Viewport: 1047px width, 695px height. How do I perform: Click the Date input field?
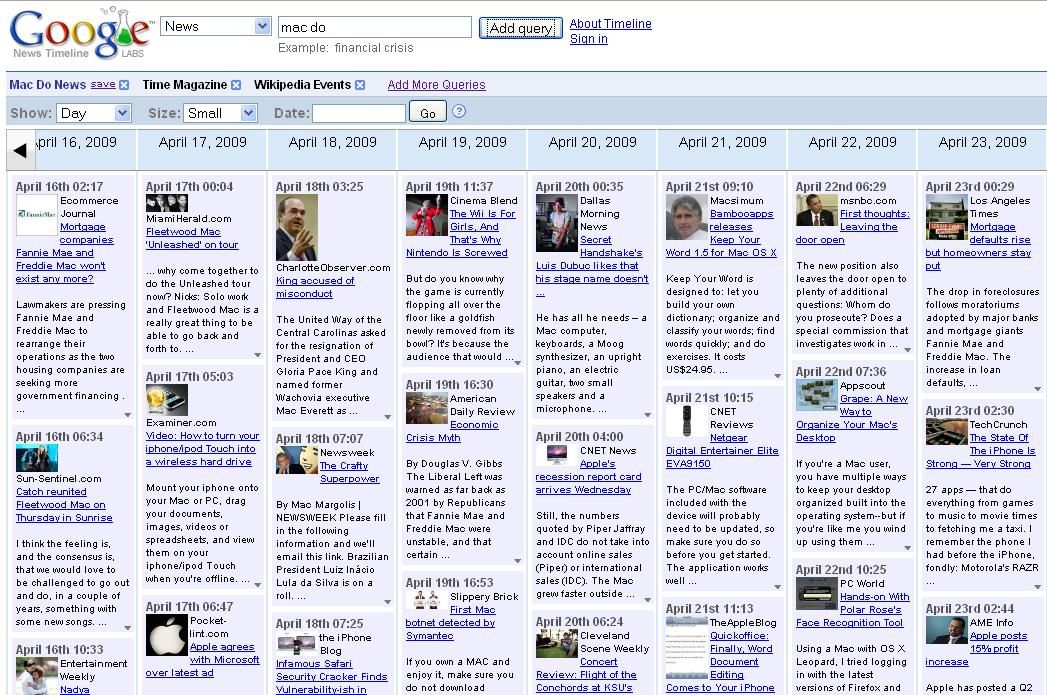[359, 113]
